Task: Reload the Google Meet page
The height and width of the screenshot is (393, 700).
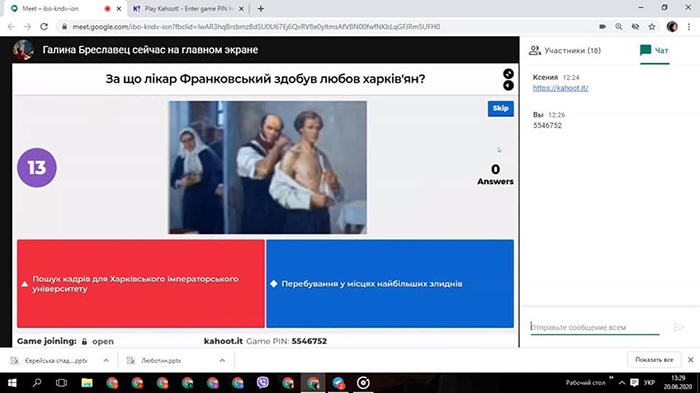Action: pyautogui.click(x=44, y=27)
